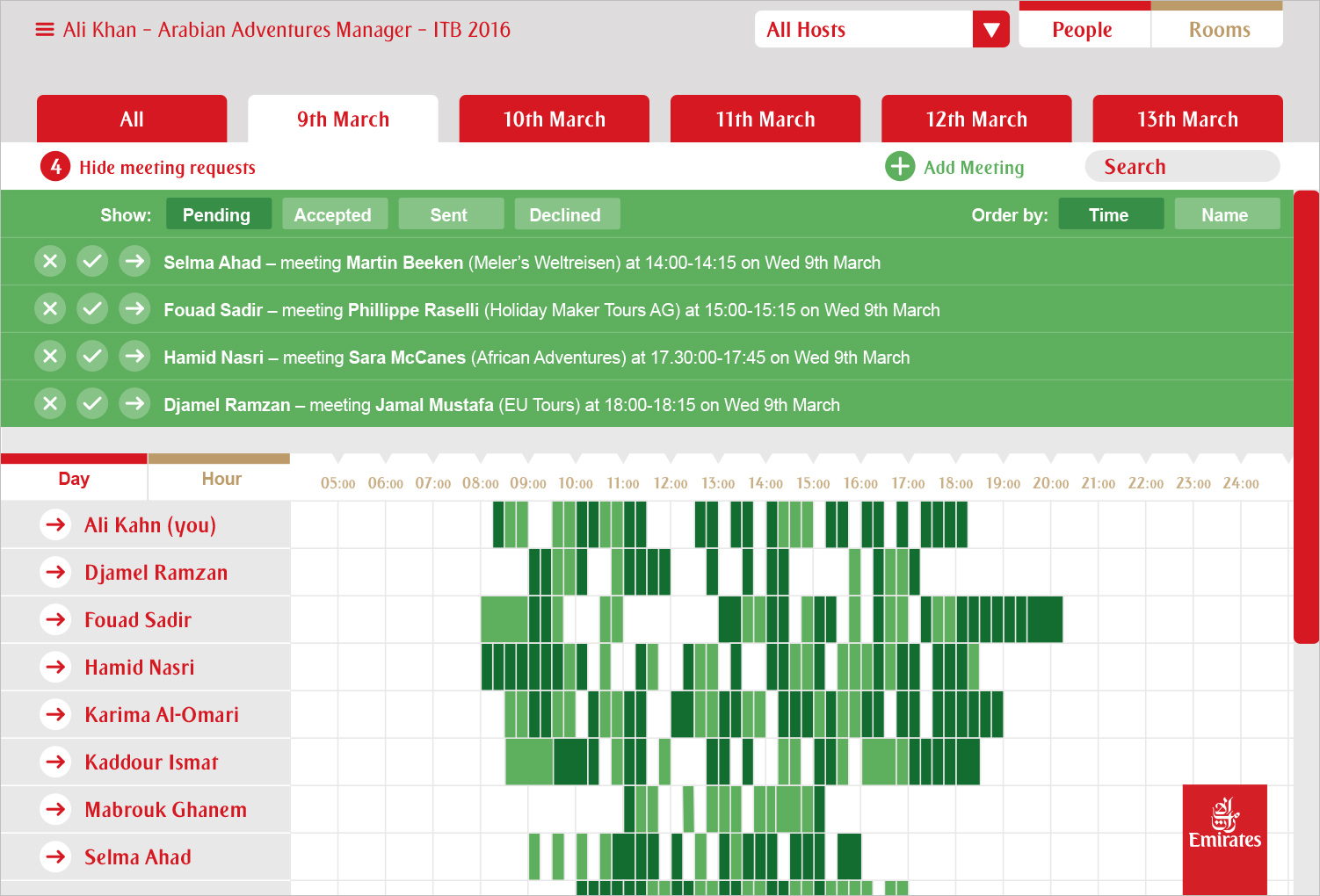Viewport: 1320px width, 896px height.
Task: Click the green plus Add Meeting icon
Action: 900,167
